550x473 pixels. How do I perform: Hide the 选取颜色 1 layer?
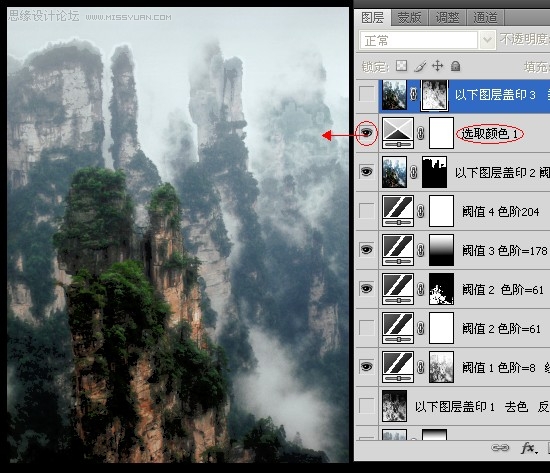point(367,133)
